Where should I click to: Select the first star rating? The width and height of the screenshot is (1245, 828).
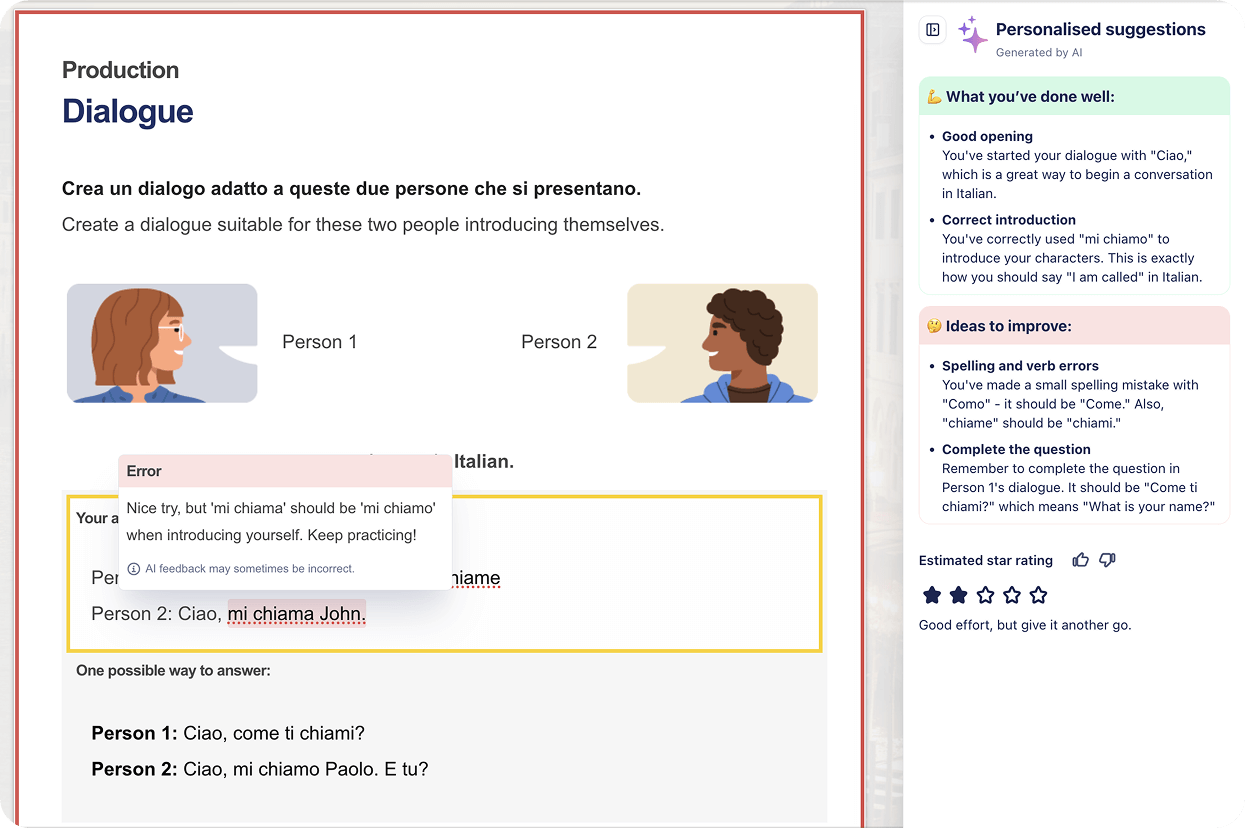(x=932, y=596)
